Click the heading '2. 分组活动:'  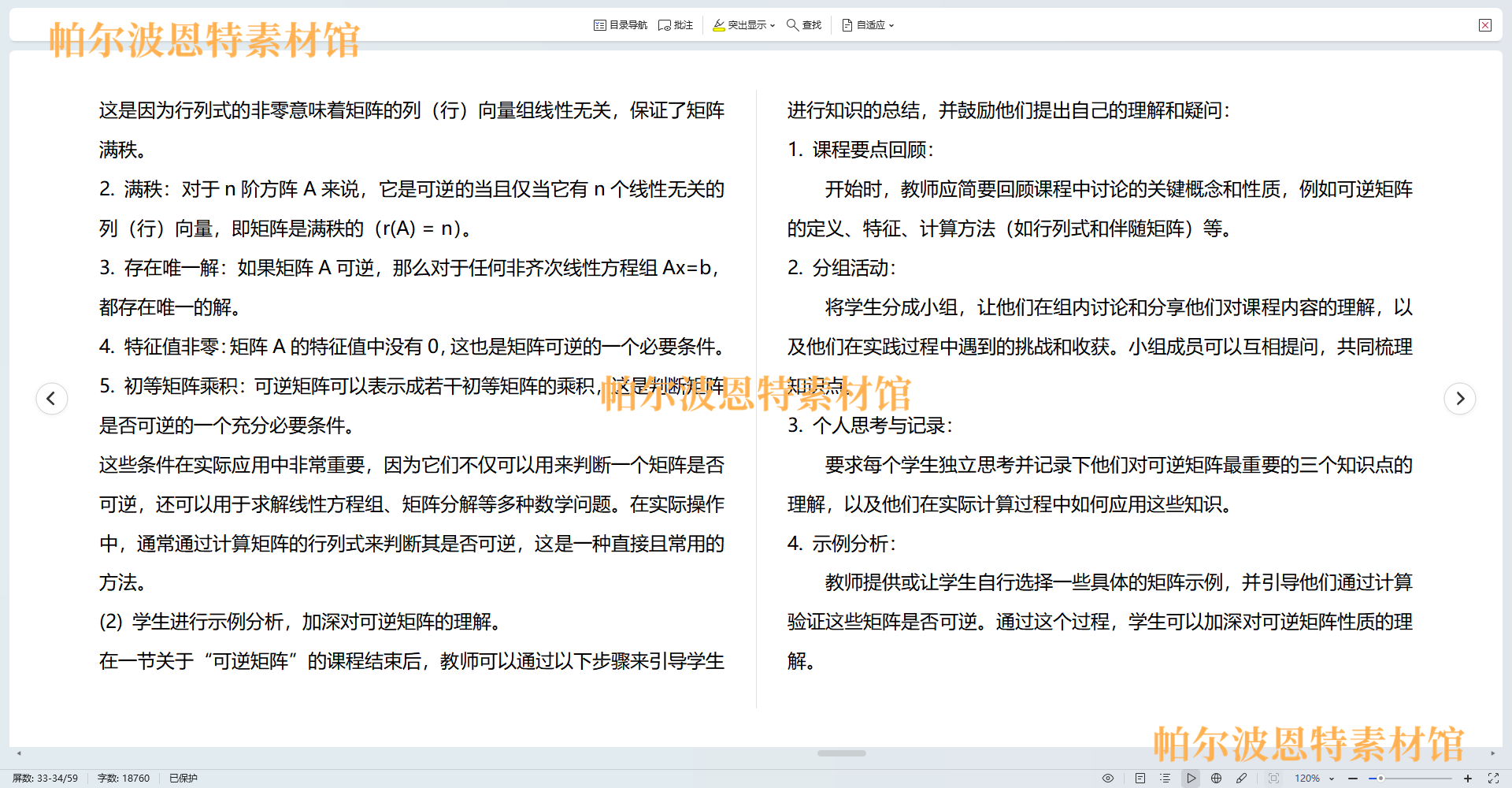pyautogui.click(x=842, y=268)
